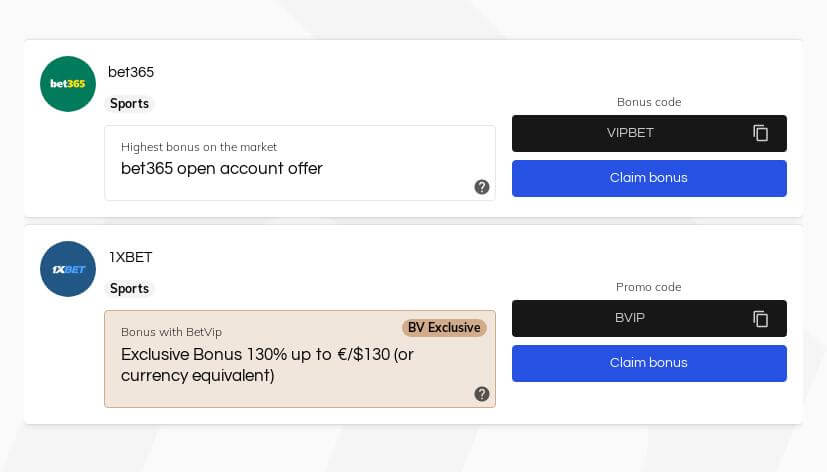
Task: Claim bonus for bet365
Action: point(649,178)
